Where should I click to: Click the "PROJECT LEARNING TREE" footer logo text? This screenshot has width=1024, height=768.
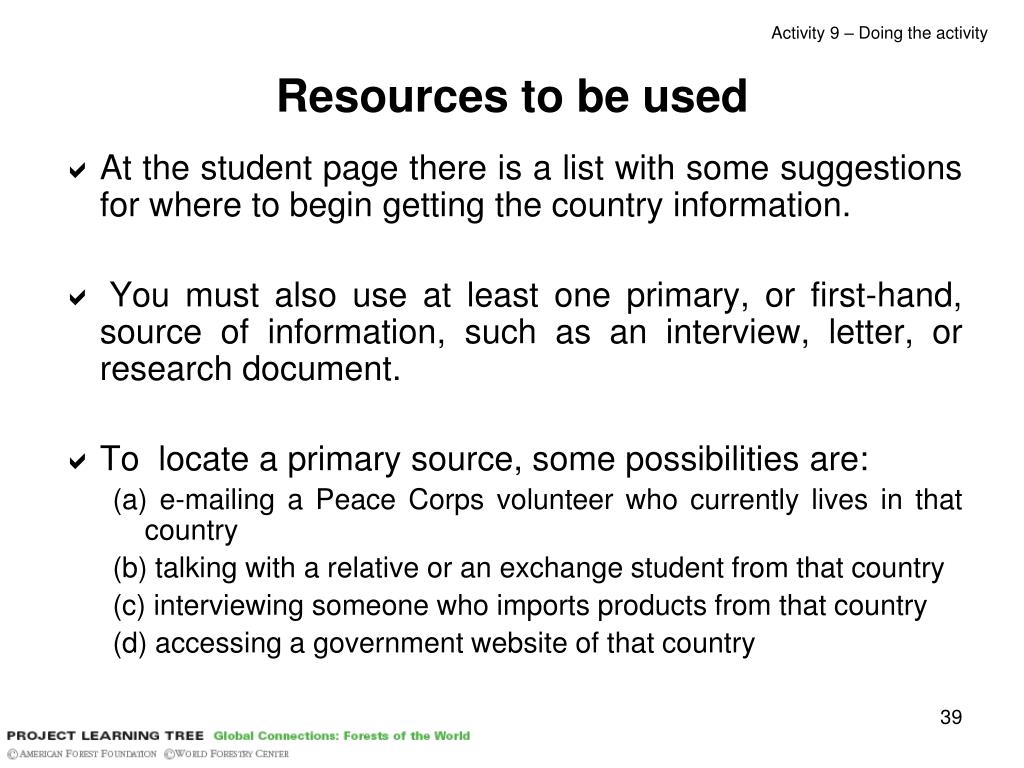(x=105, y=735)
